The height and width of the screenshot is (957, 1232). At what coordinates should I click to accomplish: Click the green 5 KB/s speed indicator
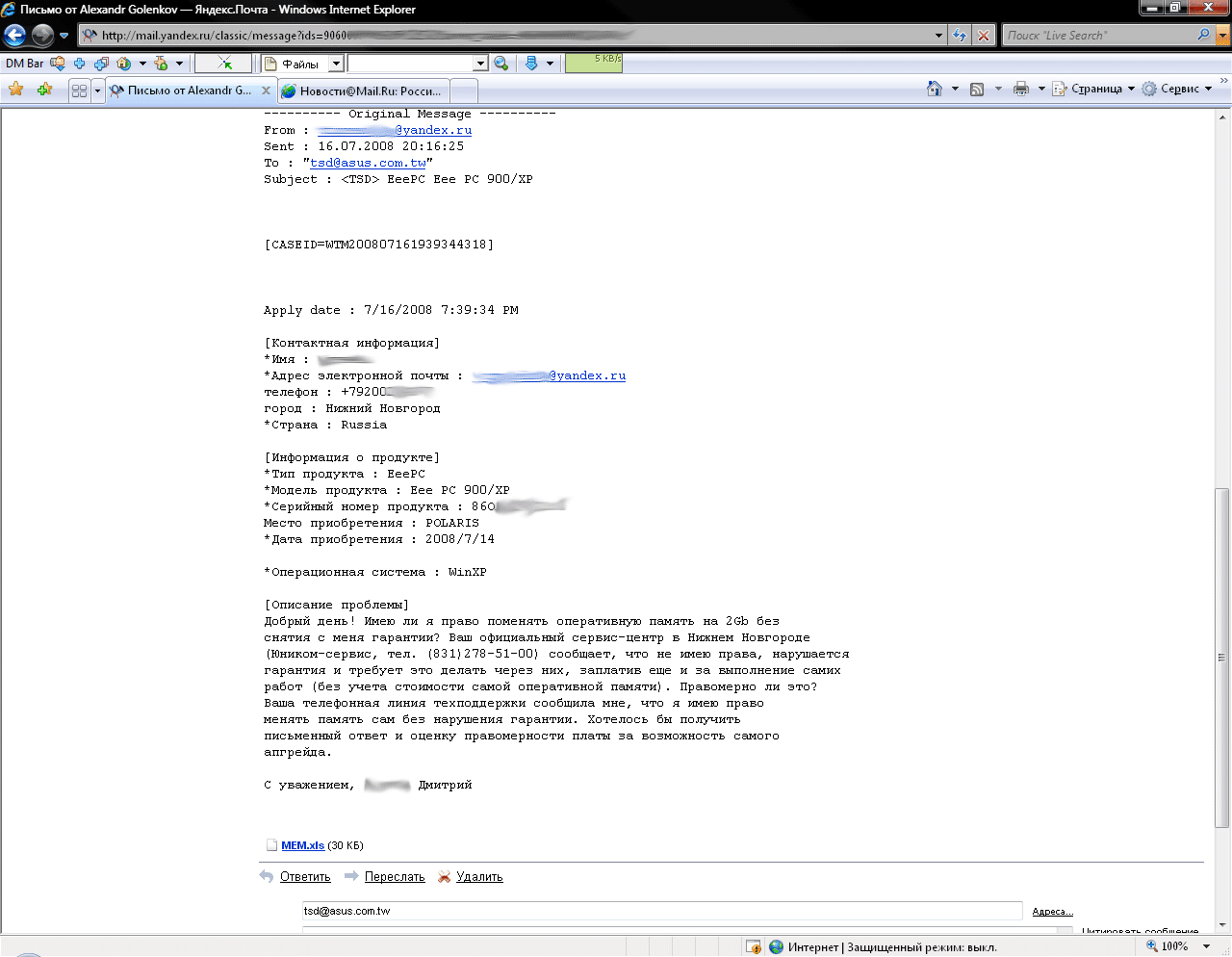coord(593,63)
